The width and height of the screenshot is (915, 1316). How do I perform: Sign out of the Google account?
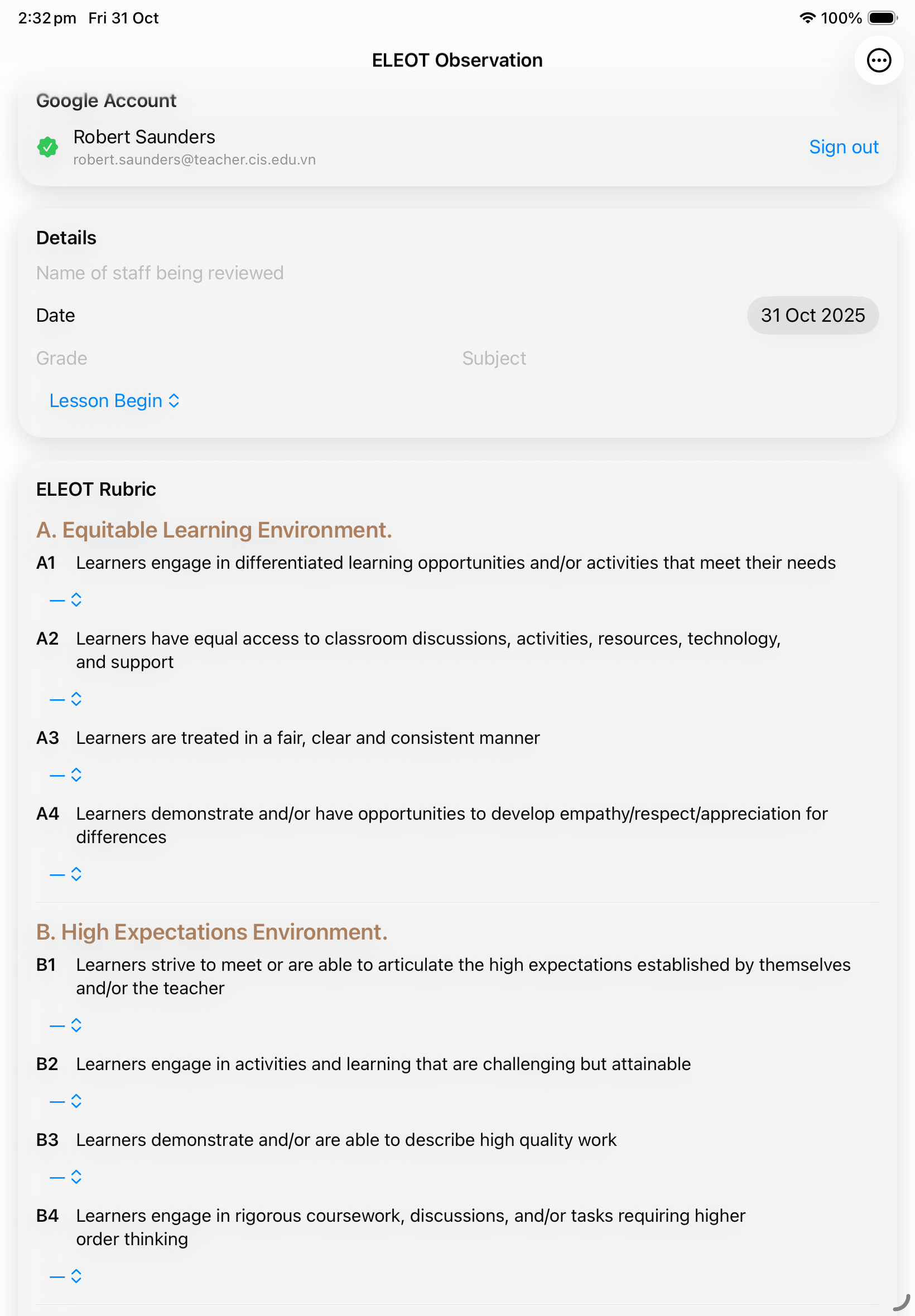pyautogui.click(x=844, y=147)
